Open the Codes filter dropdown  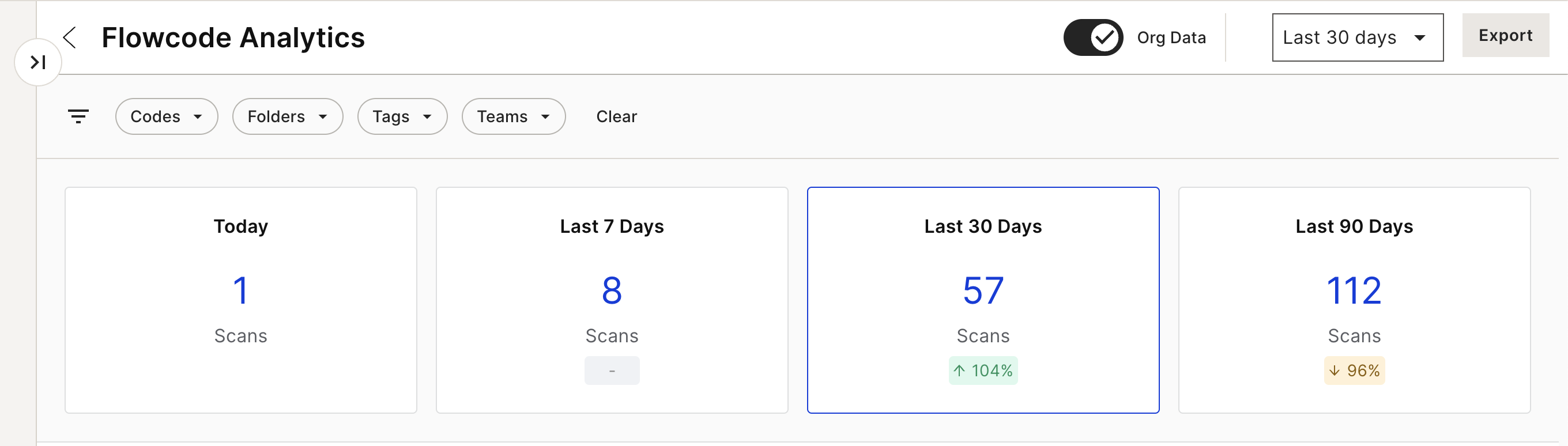tap(166, 116)
